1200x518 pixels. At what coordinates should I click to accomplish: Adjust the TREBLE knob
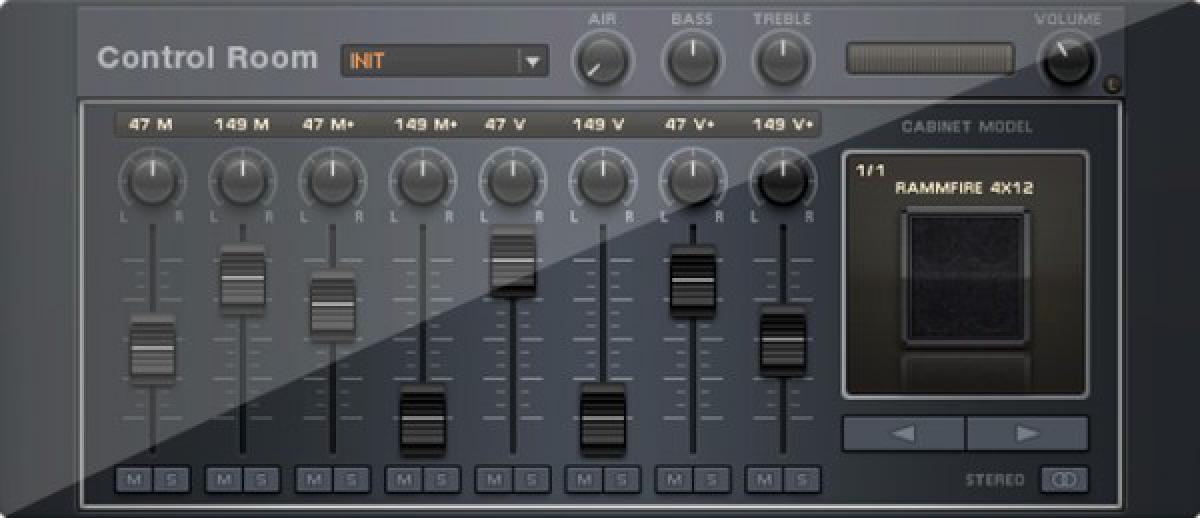(782, 60)
